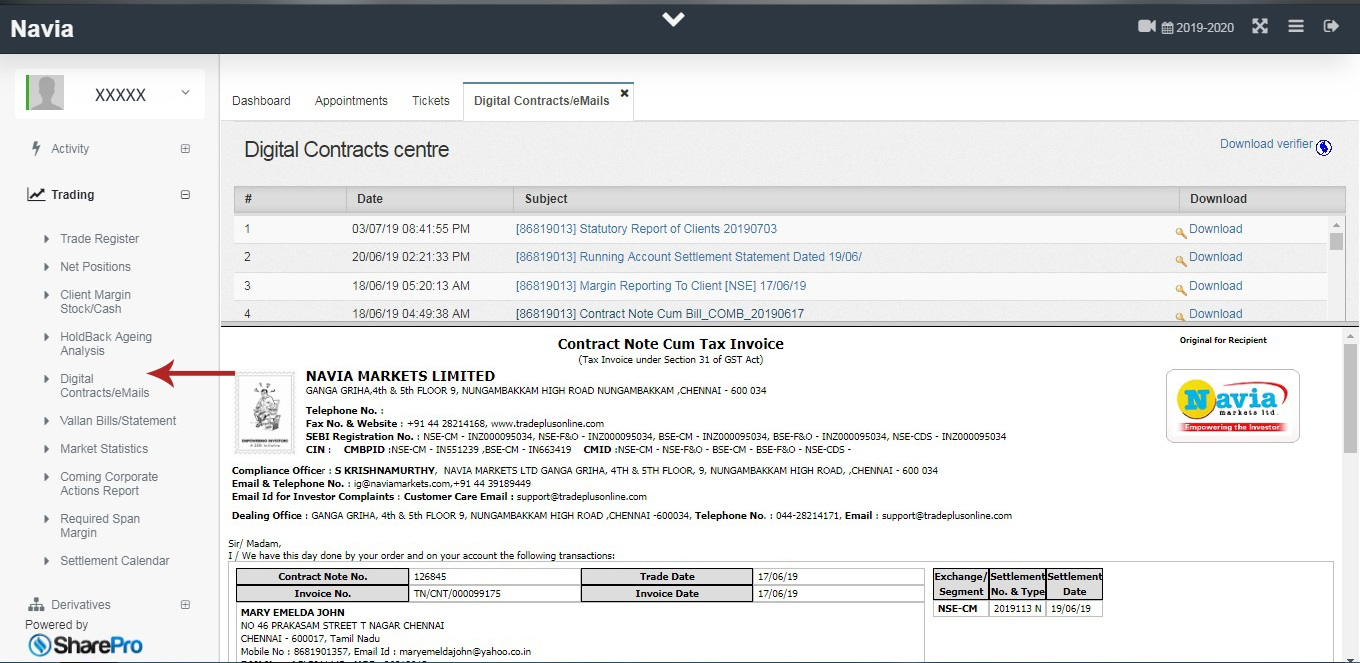Collapse header using the top chevron
This screenshot has height=663, width=1360.
pos(673,19)
